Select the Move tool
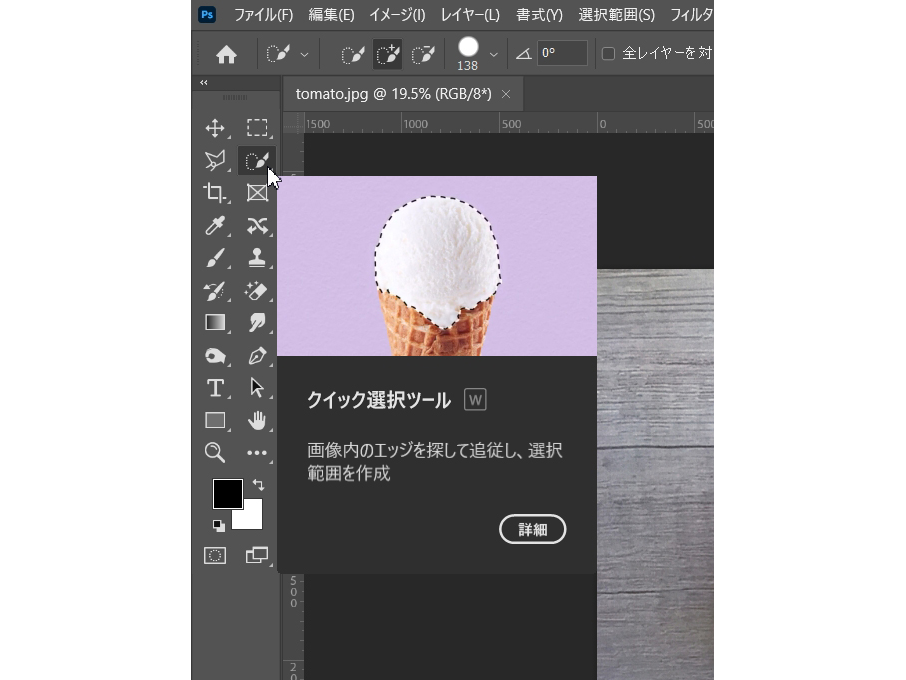The height and width of the screenshot is (680, 906). click(214, 128)
